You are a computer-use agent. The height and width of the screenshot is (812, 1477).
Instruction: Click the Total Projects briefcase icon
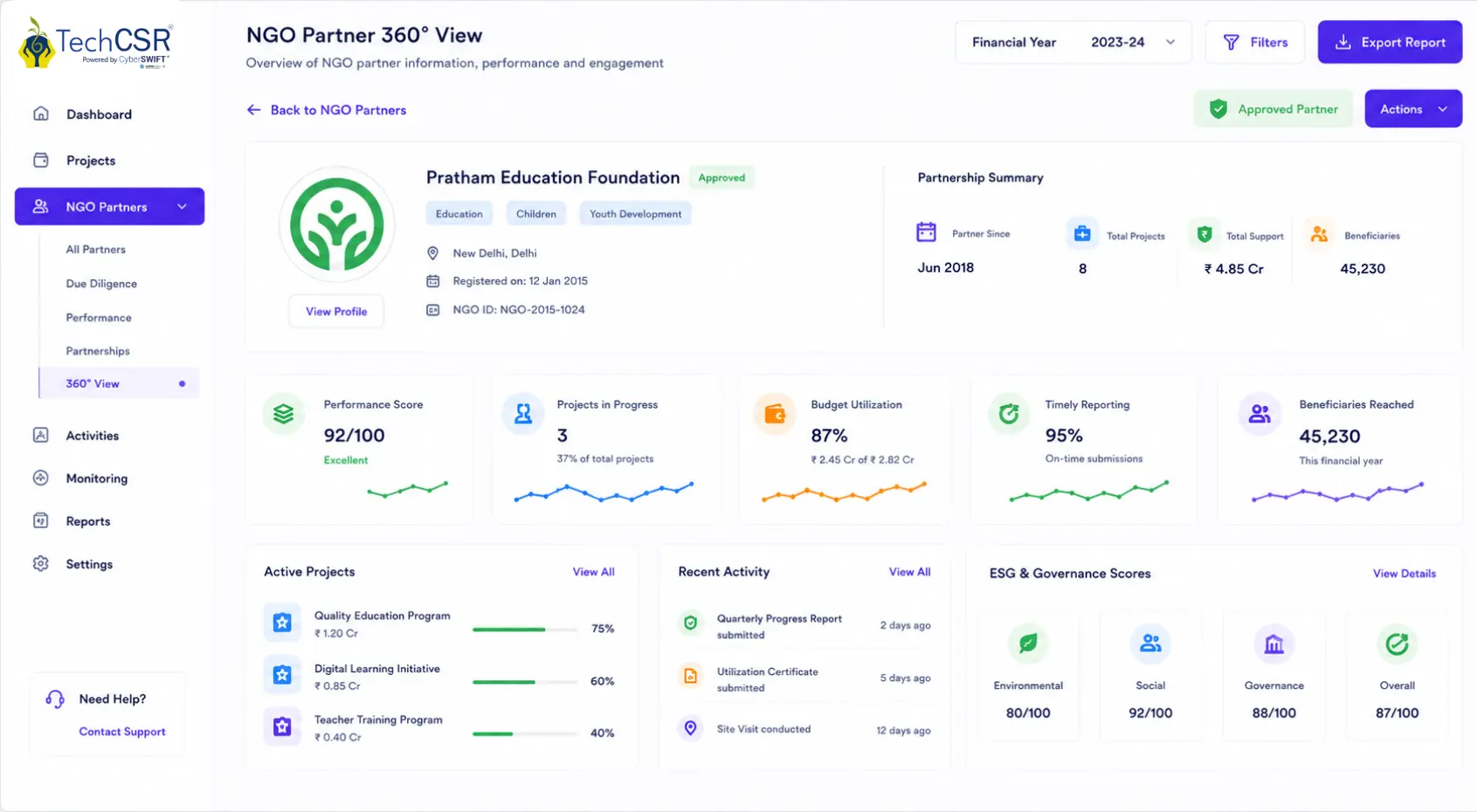[x=1082, y=233]
